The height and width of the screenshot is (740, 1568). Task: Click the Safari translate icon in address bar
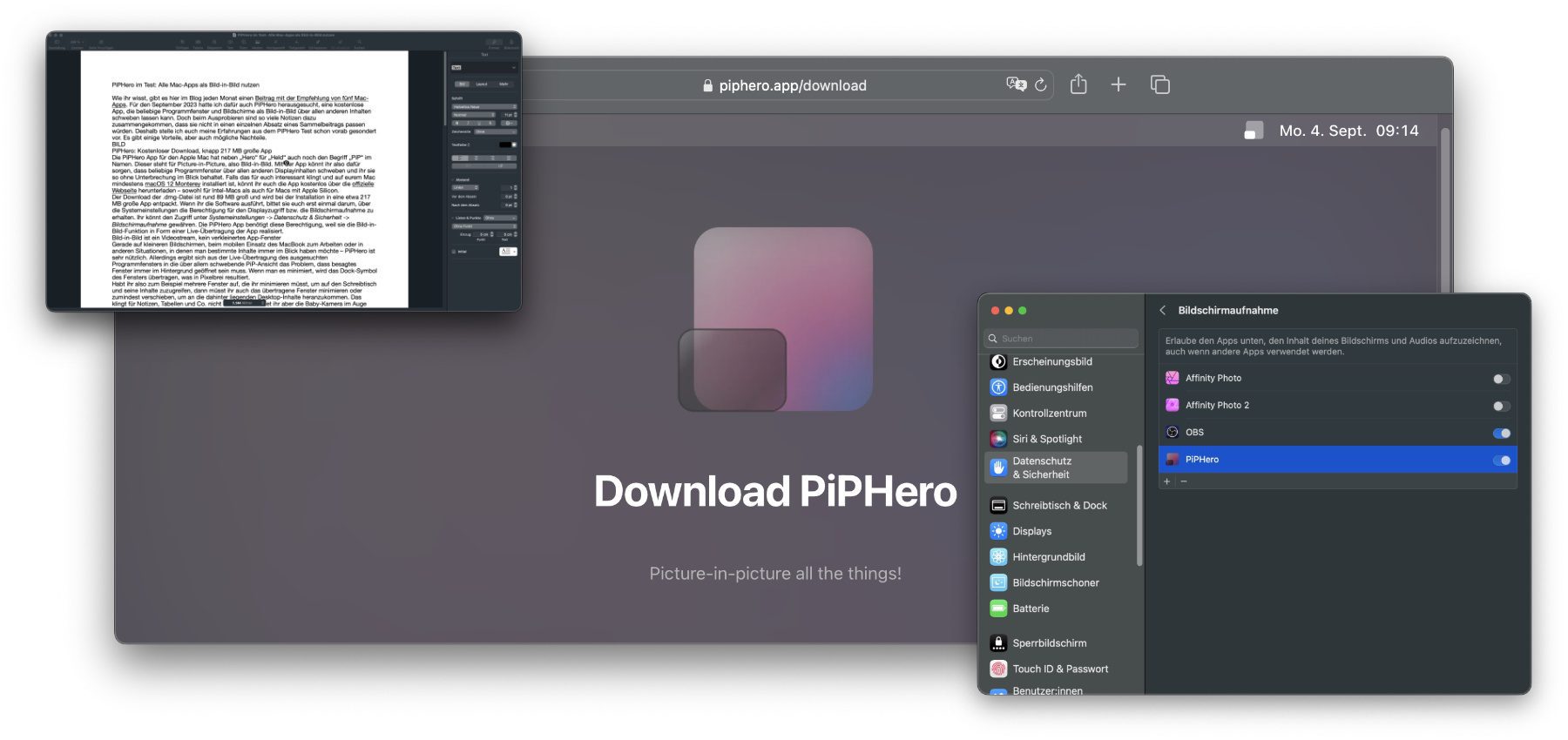pos(1016,84)
